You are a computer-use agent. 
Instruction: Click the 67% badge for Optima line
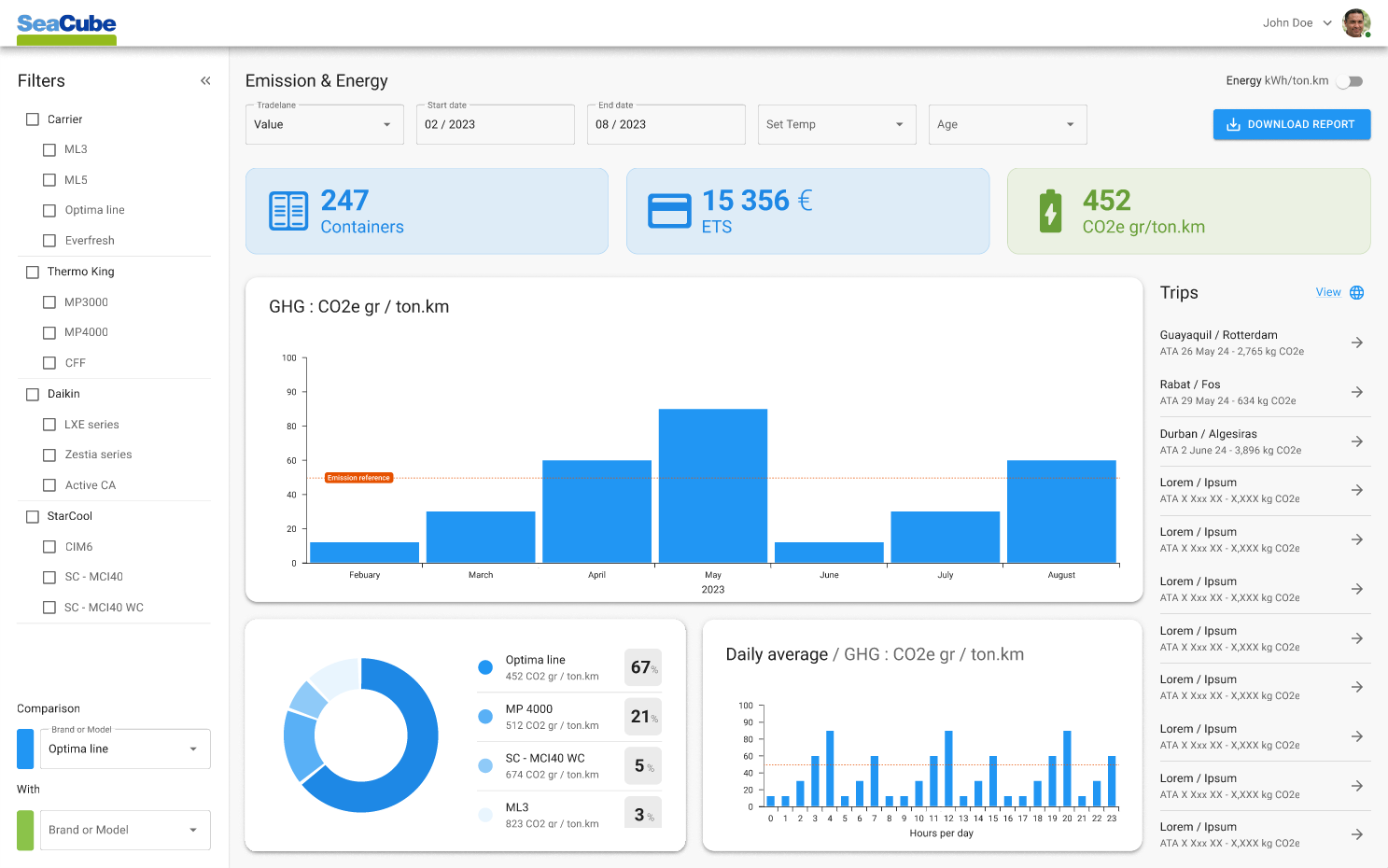643,667
